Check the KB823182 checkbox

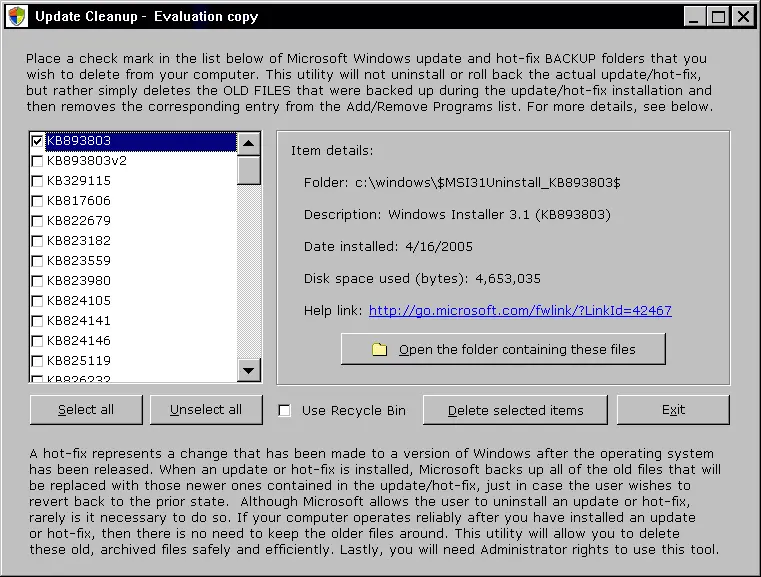coord(37,241)
